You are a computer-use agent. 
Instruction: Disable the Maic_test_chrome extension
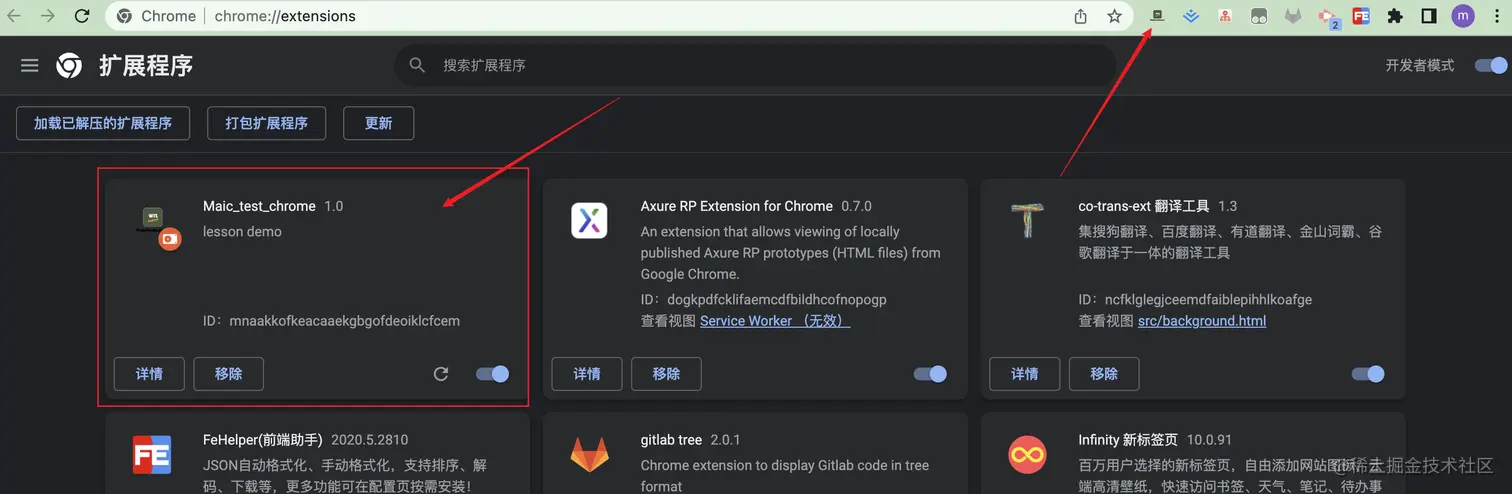(492, 374)
